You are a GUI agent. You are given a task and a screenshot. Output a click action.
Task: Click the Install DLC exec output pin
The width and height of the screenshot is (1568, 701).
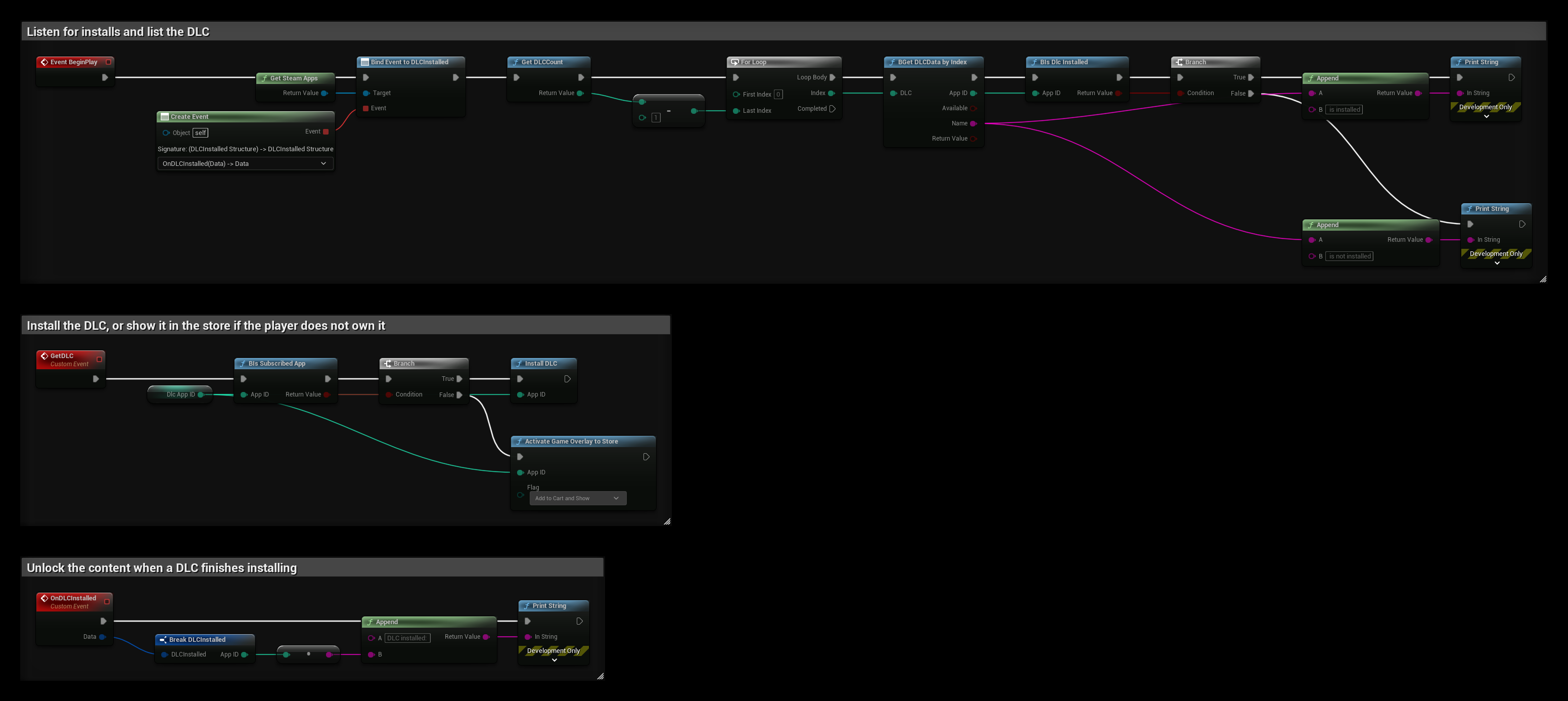click(x=567, y=379)
